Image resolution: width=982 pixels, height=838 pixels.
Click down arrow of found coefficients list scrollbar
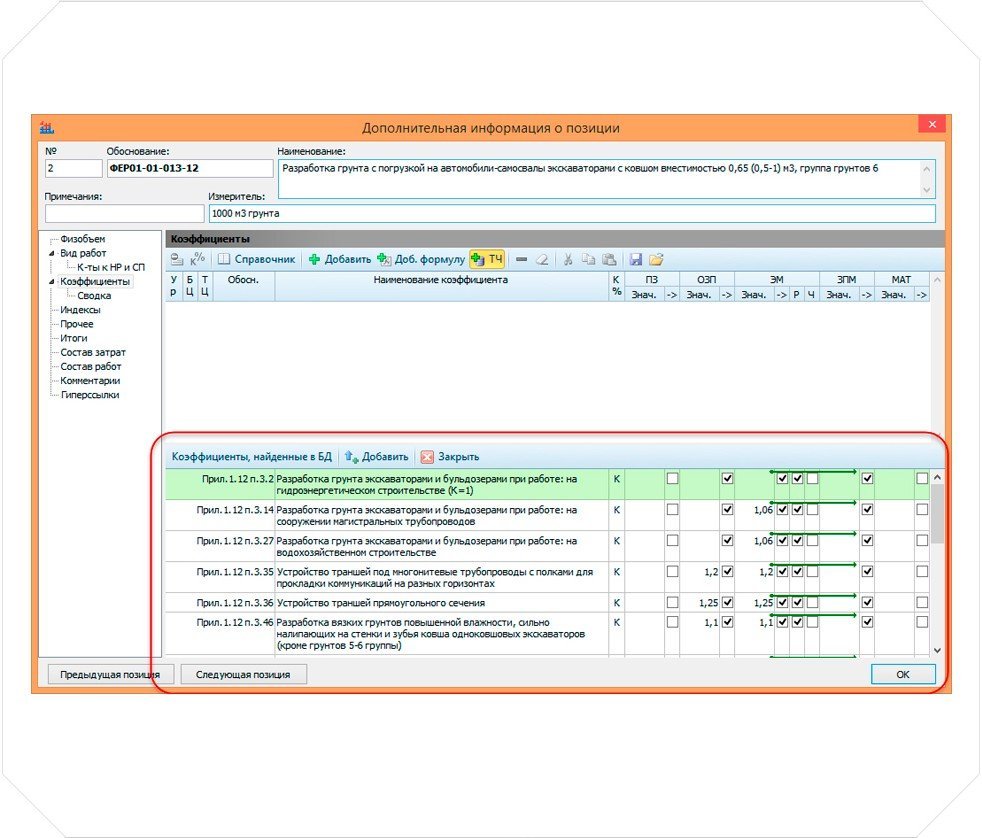click(x=937, y=650)
